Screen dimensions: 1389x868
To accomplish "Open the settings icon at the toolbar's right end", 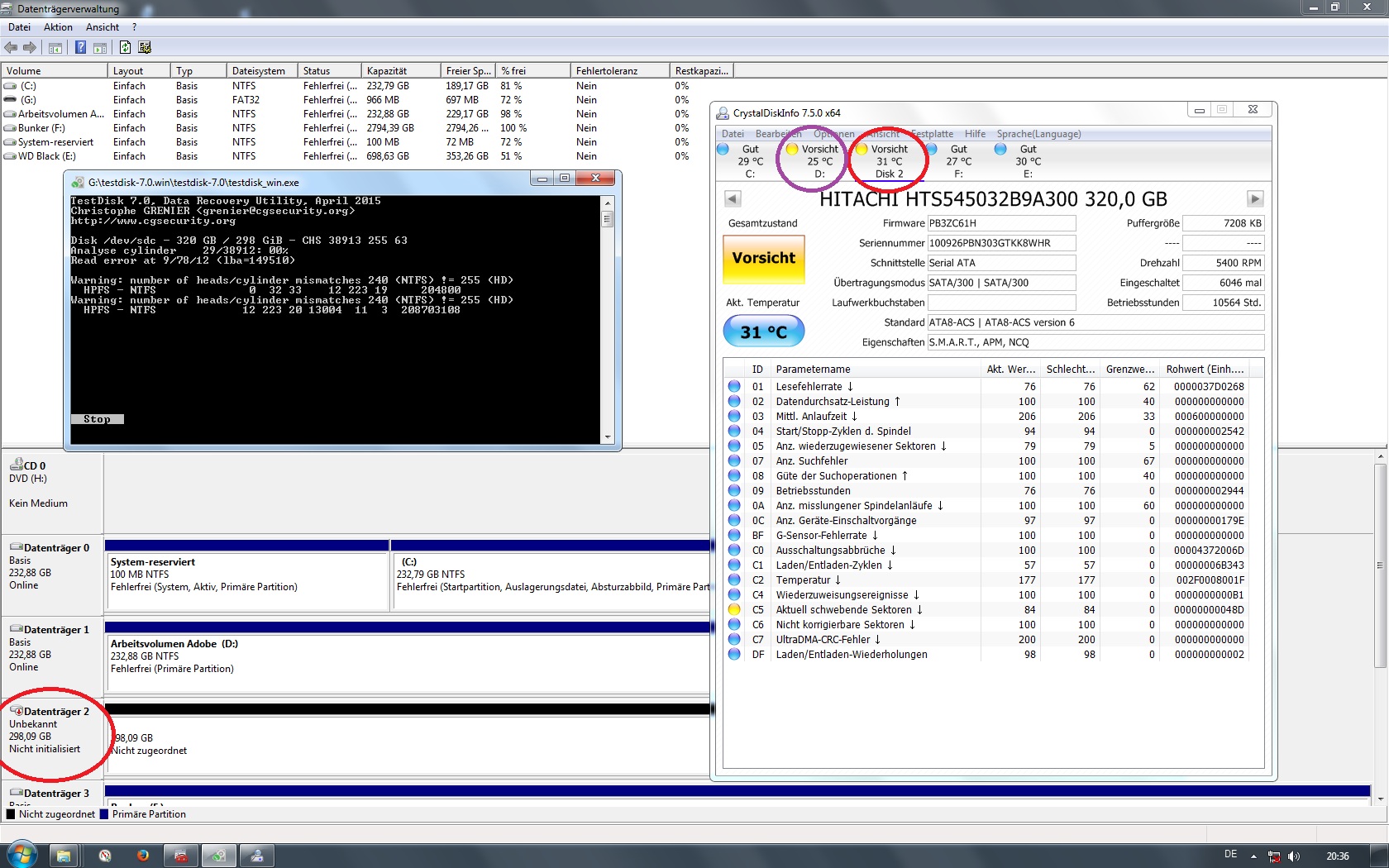I will pyautogui.click(x=145, y=48).
